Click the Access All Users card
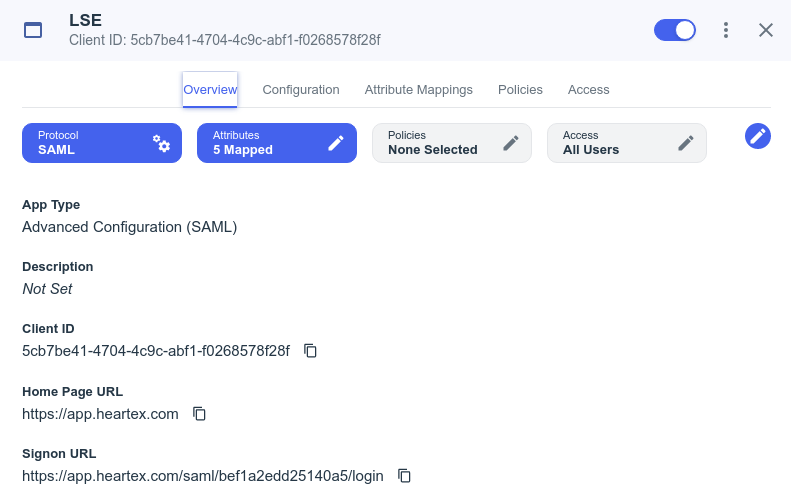 point(610,143)
